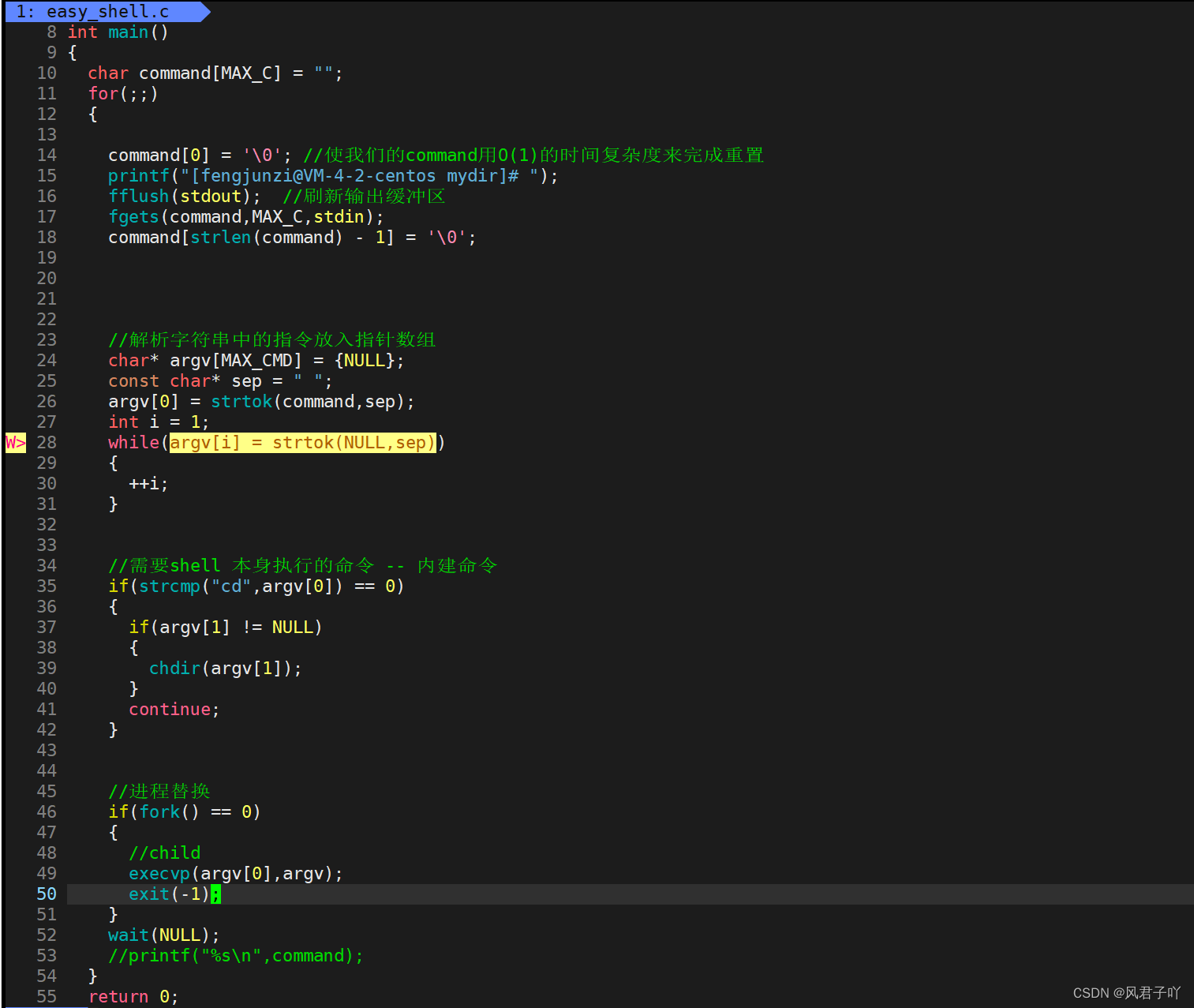1194x1008 pixels.
Task: Click 'if(argv[1] != NULL)' condition
Action: pyautogui.click(x=226, y=627)
